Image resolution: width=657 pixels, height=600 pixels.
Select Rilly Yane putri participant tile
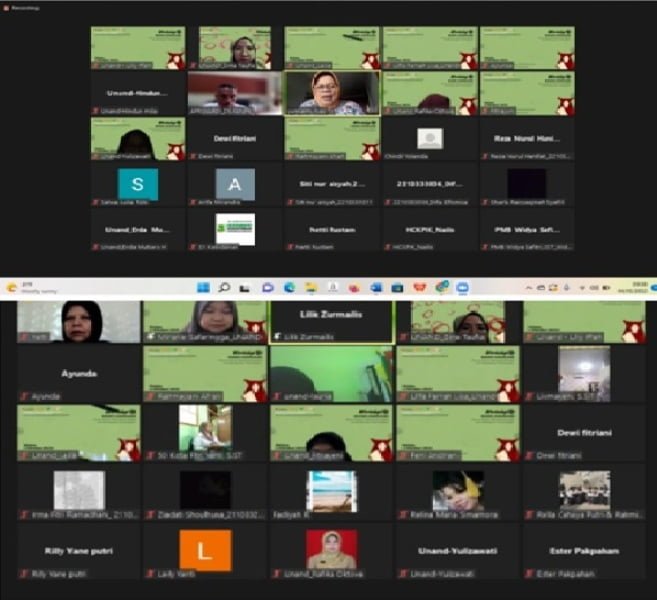click(77, 550)
